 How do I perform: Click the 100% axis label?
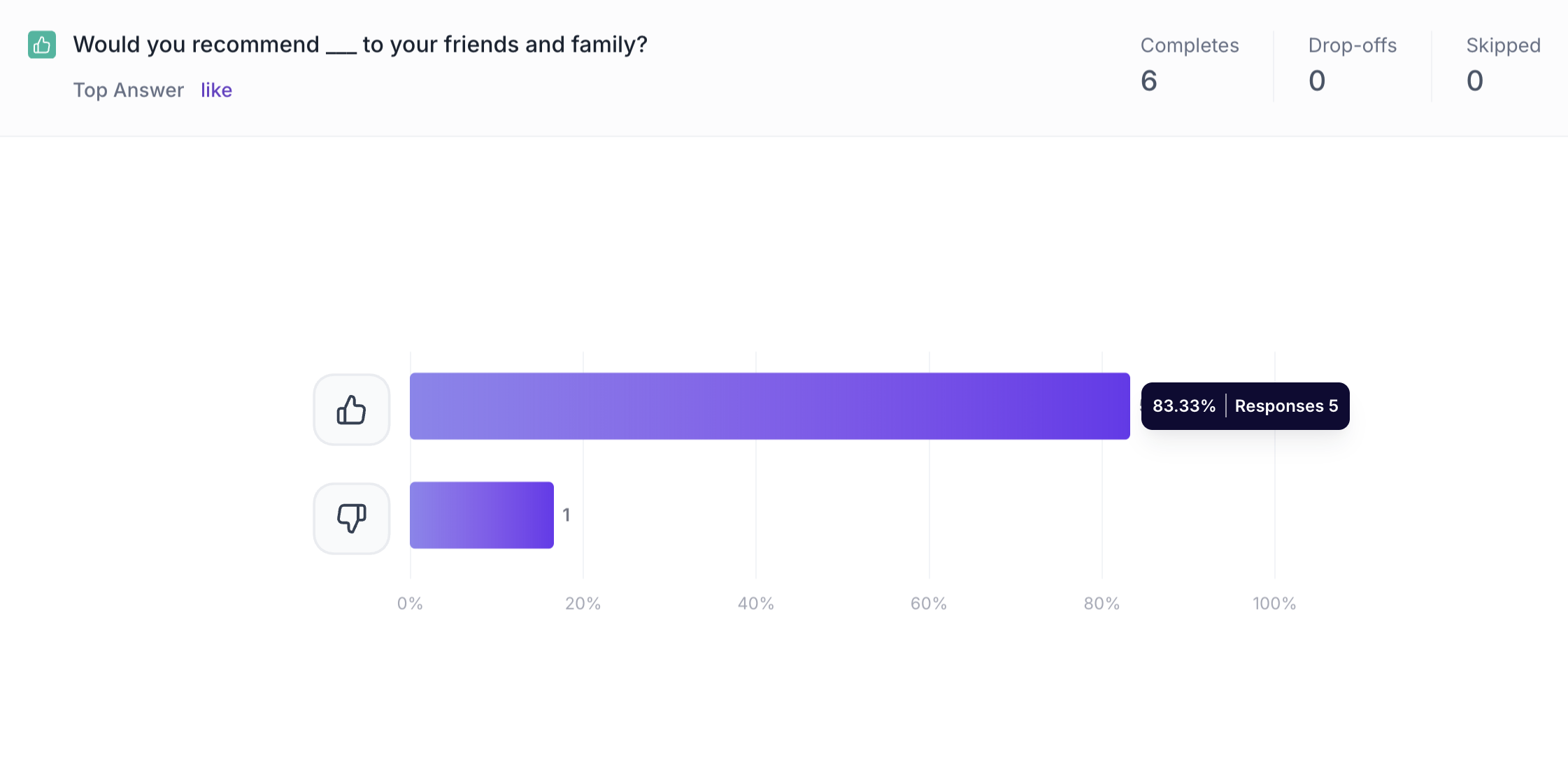tap(1274, 603)
